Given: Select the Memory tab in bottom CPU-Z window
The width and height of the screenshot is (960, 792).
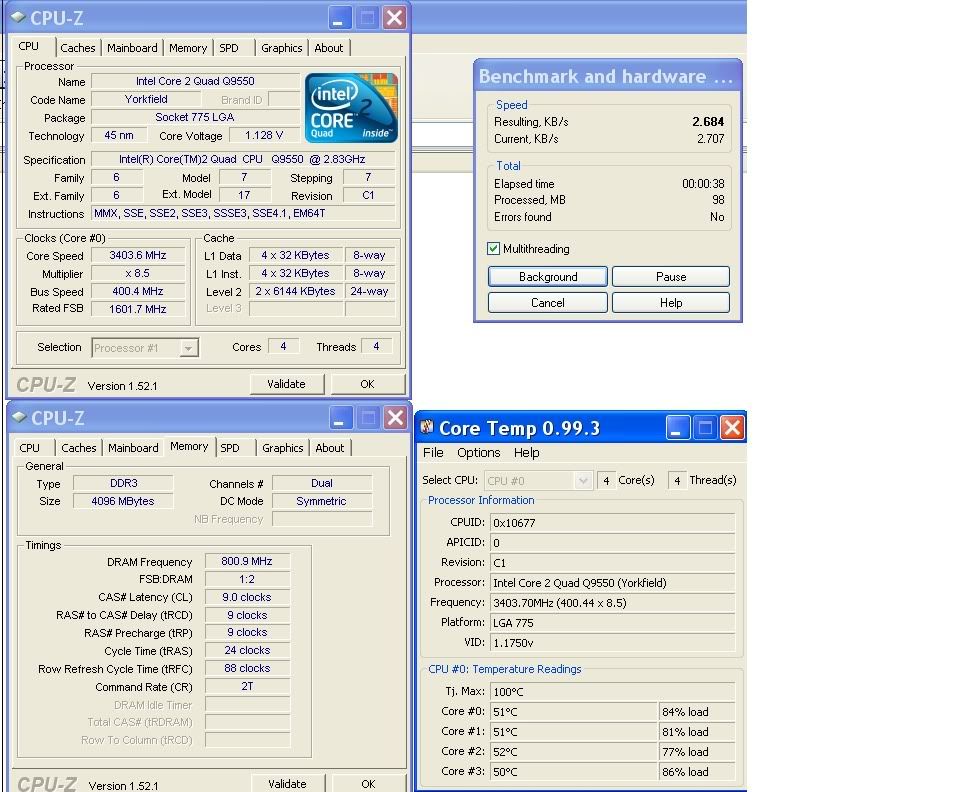Looking at the screenshot, I should (189, 447).
